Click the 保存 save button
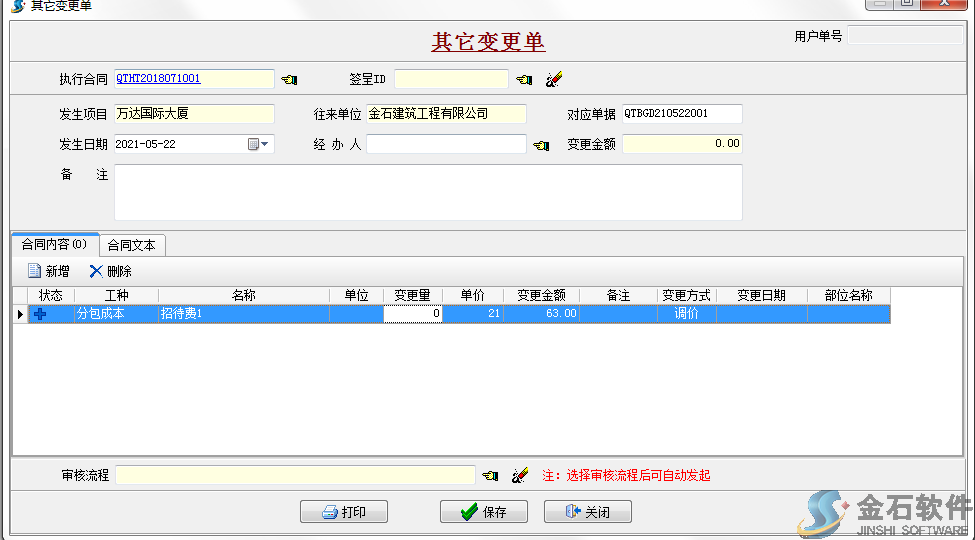The image size is (975, 540). click(x=483, y=512)
